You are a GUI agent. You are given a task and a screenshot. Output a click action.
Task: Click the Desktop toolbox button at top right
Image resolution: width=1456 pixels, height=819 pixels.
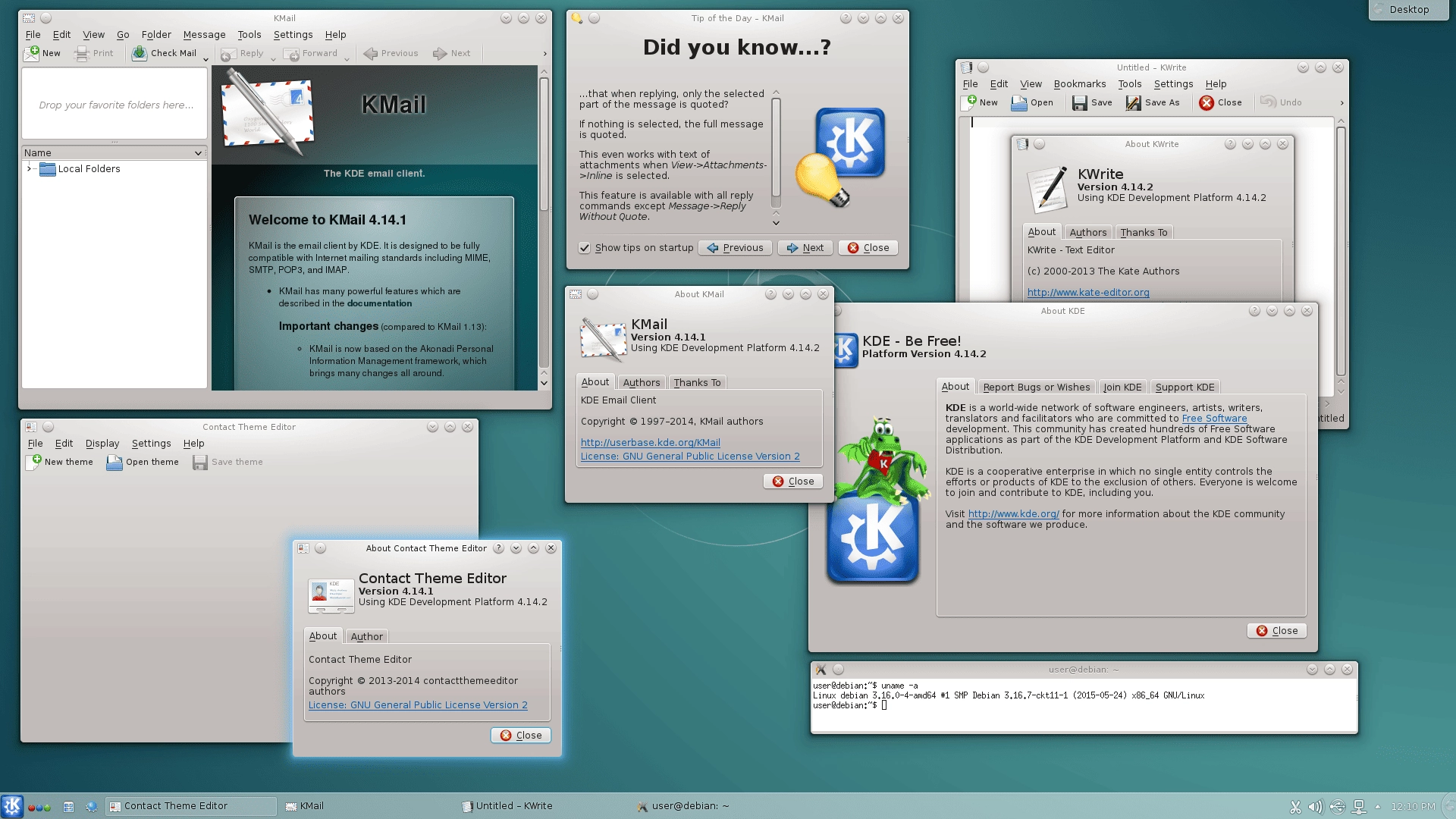click(x=1408, y=10)
